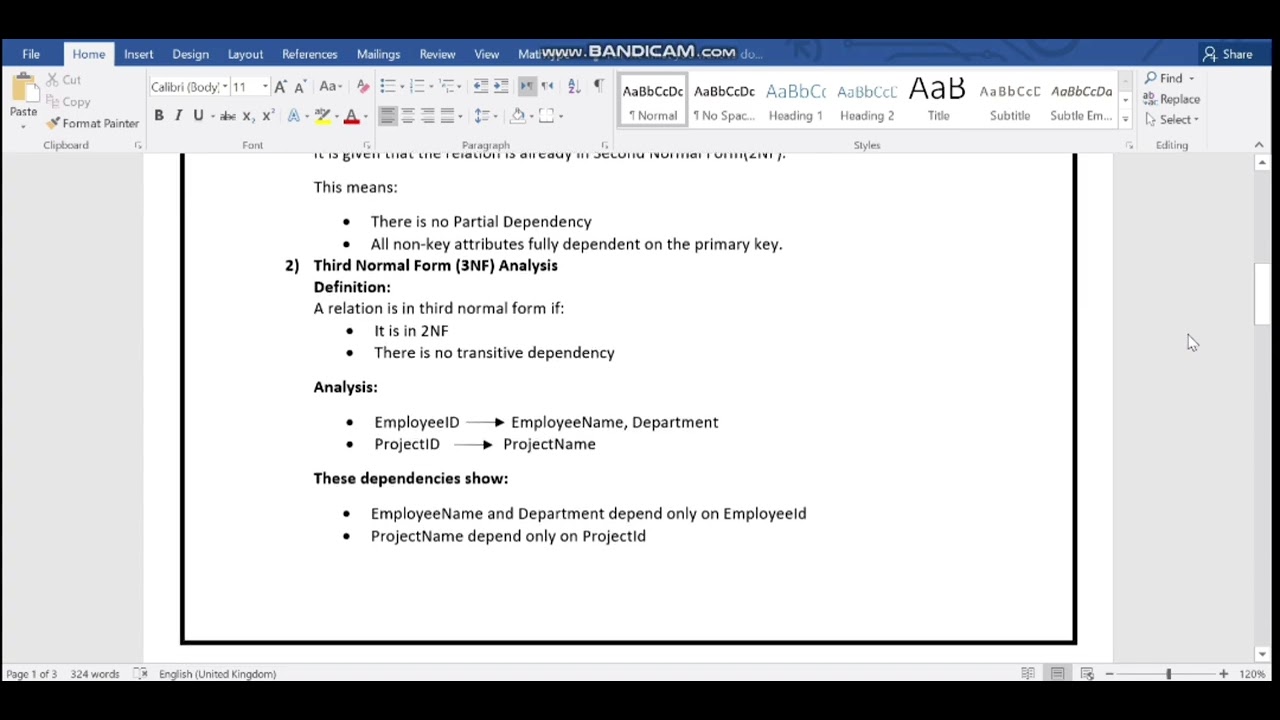Insert a numbered list
This screenshot has height=720, width=1280.
417,86
